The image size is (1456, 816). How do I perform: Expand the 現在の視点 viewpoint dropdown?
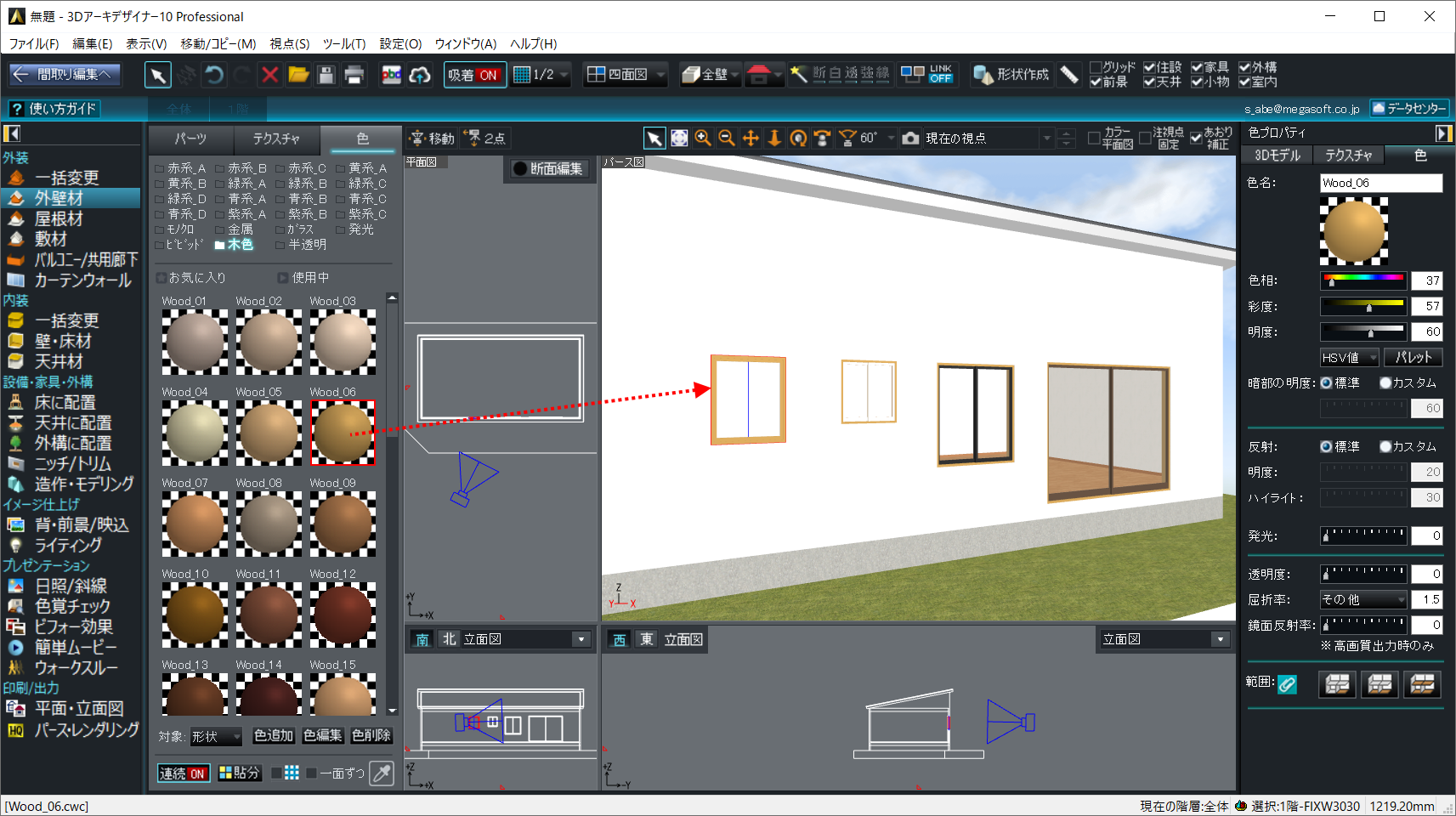click(x=1046, y=138)
